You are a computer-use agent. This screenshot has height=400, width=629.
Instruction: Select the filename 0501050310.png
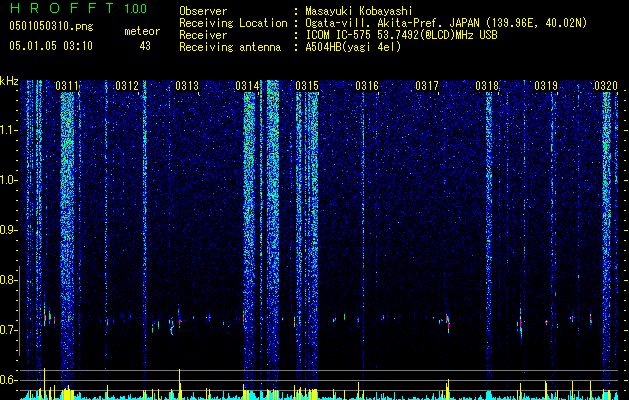pos(51,26)
